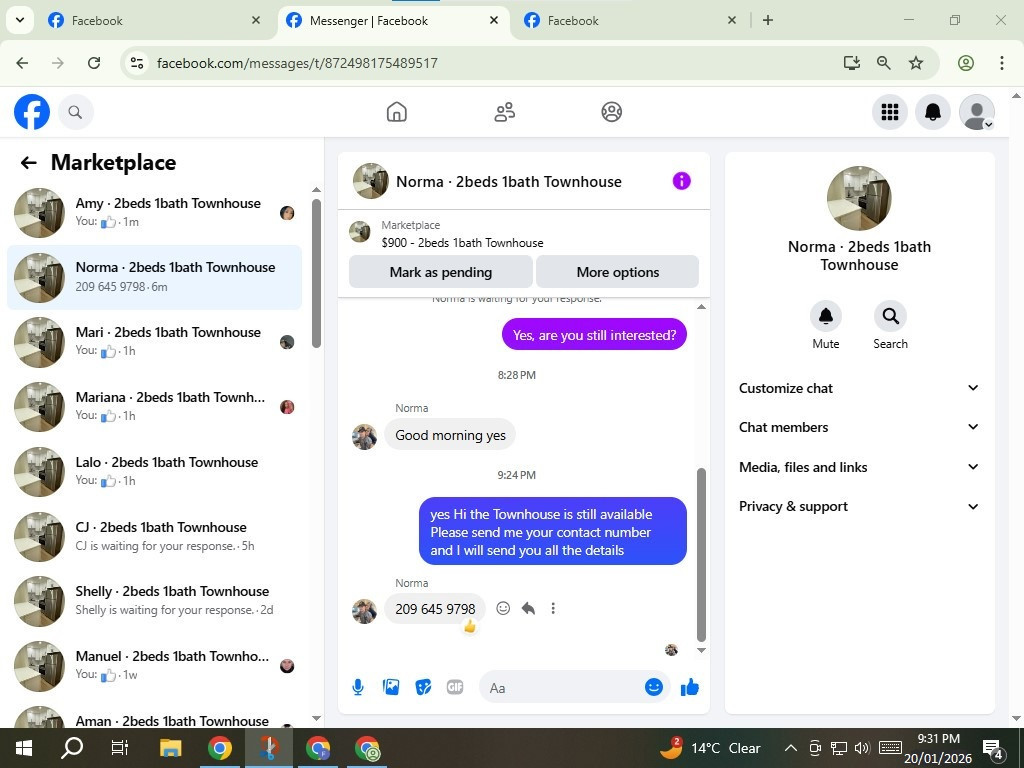View site information icon in address bar
This screenshot has height=768, width=1024.
[136, 63]
